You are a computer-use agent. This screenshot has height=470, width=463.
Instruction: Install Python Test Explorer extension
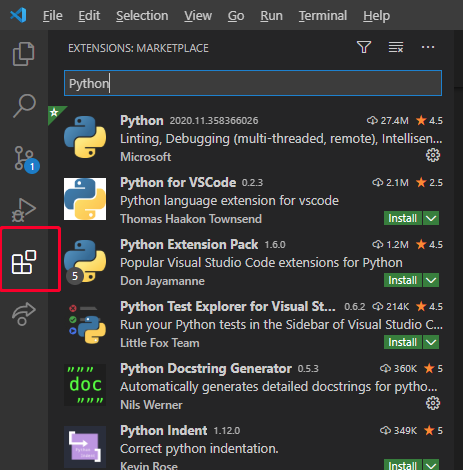(x=403, y=342)
